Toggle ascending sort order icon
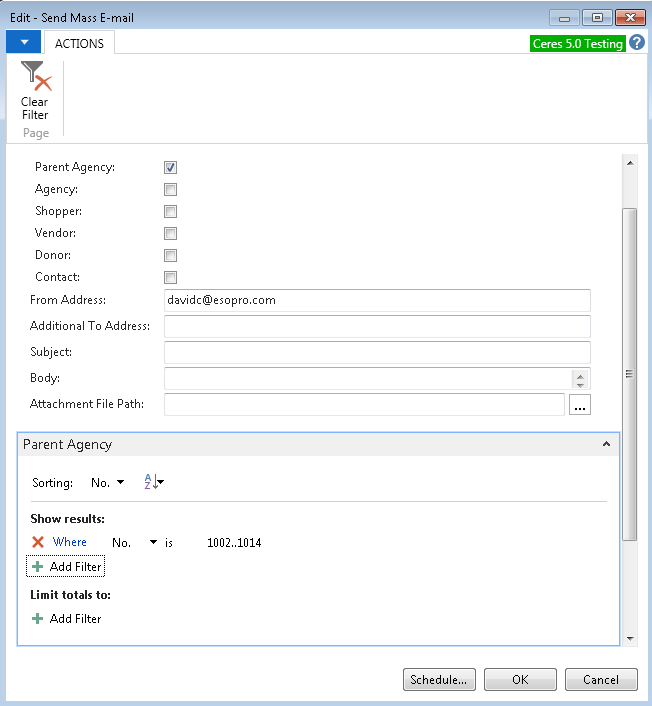This screenshot has width=652, height=706. (x=153, y=482)
